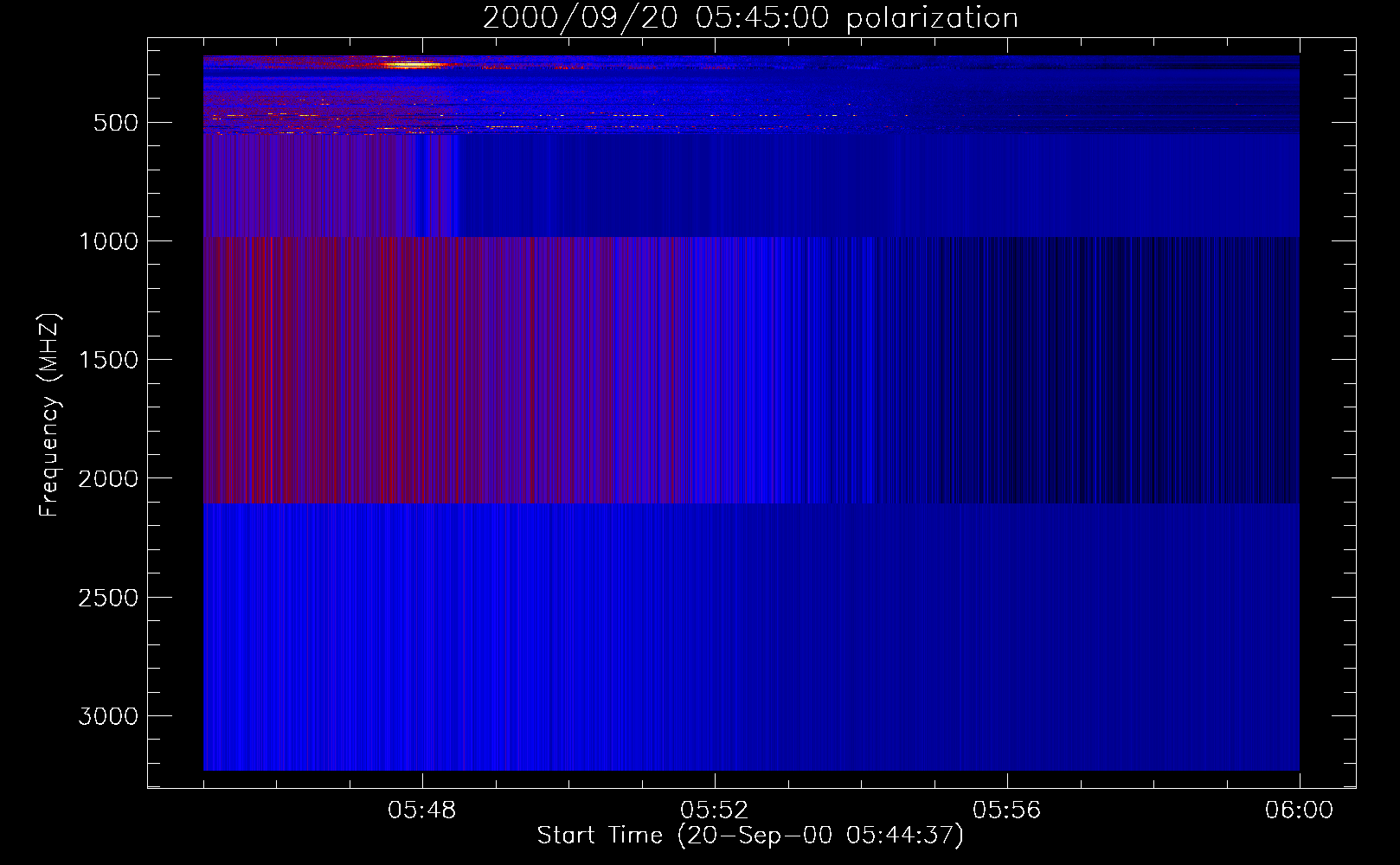Click the plot title "2000/09/20 05:45:00 polarization"
This screenshot has width=1400, height=865.
pos(750,17)
